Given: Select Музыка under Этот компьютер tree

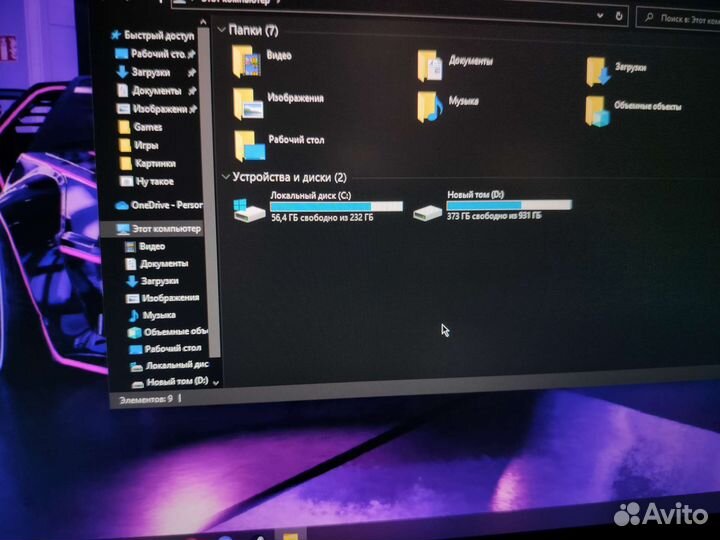Looking at the screenshot, I should tap(152, 315).
